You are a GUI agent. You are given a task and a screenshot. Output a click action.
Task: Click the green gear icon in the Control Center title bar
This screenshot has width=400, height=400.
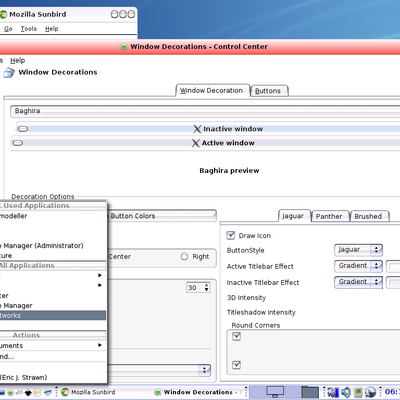coord(124,47)
